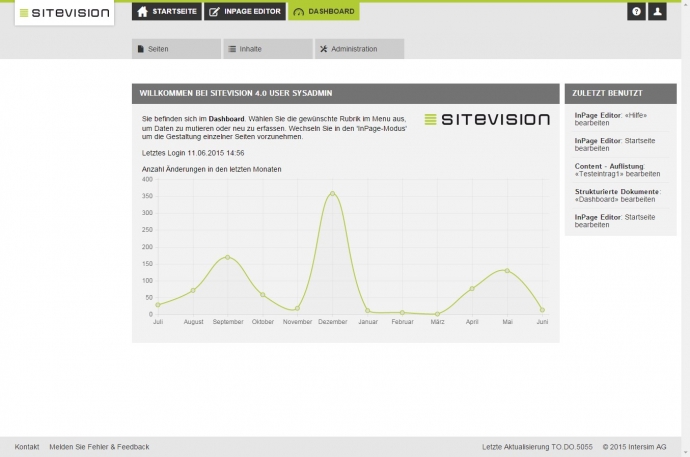
Task: Open recent item Strukturierte Dokumente «Dashboard»
Action: tap(618, 196)
